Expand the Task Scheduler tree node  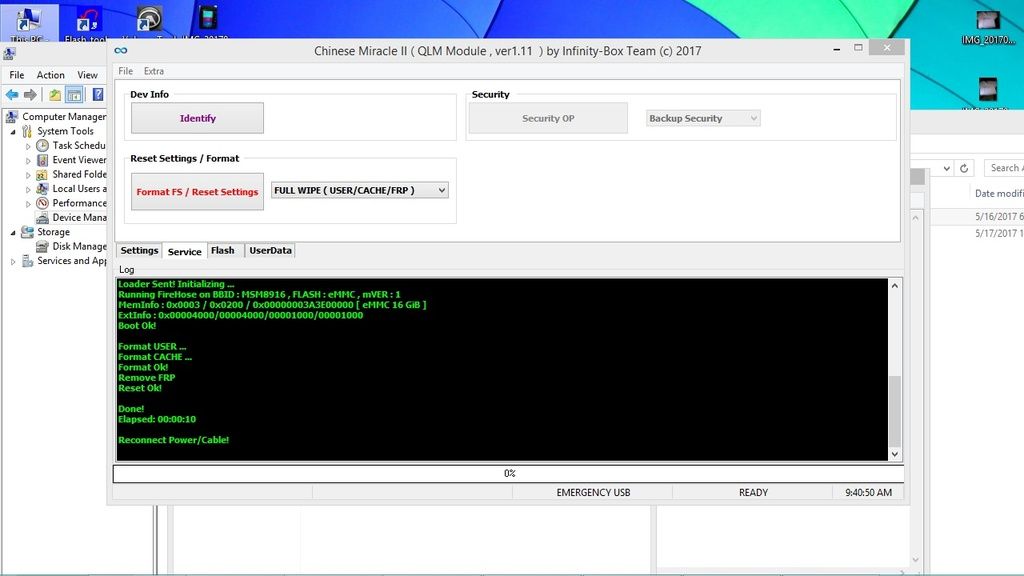click(x=29, y=146)
